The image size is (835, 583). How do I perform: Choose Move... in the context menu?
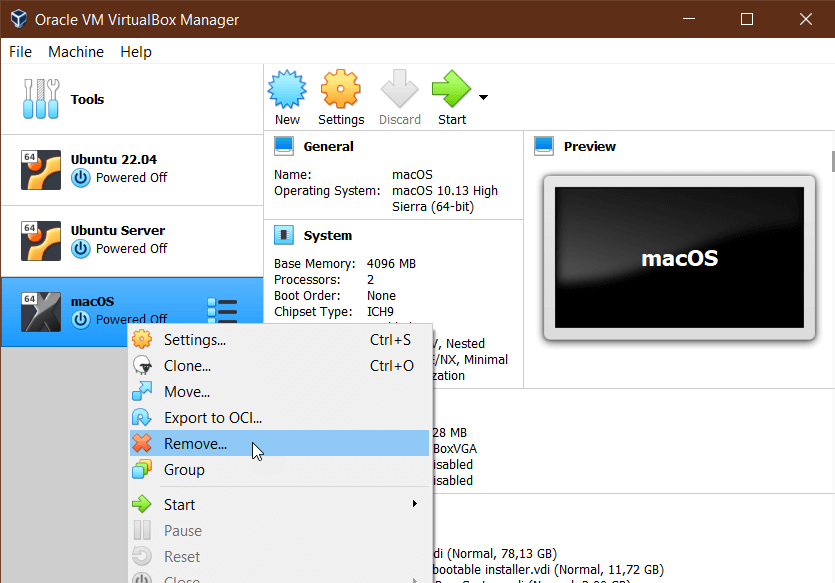point(280,392)
